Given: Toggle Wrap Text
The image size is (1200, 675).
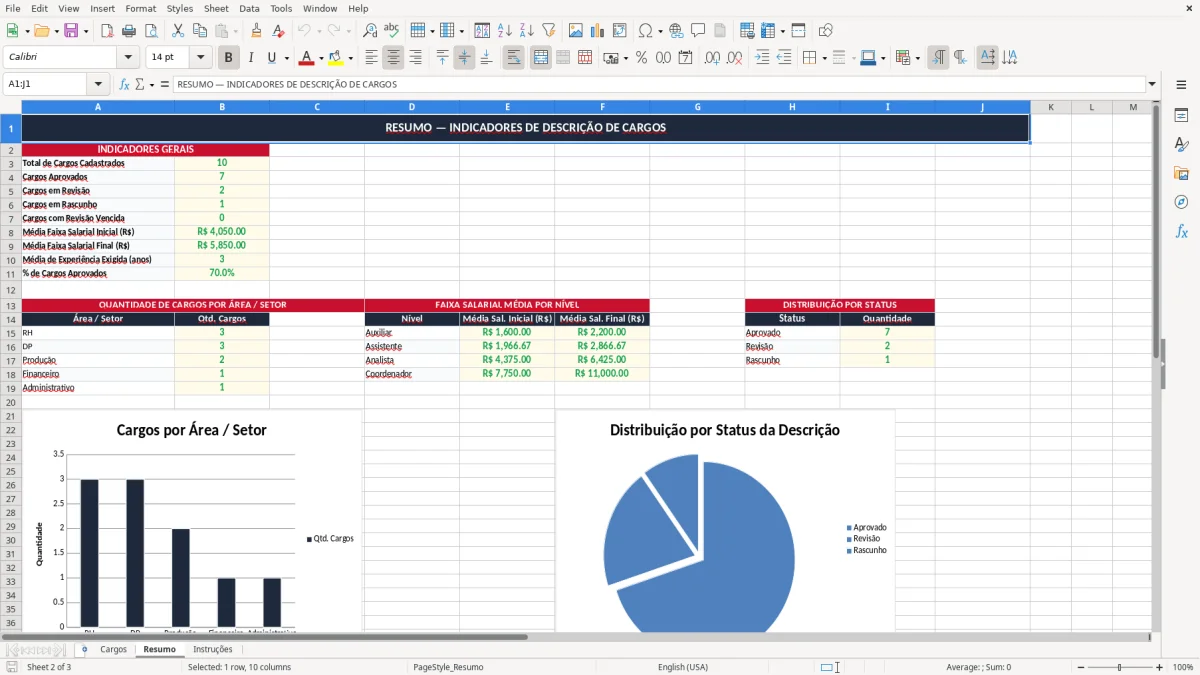Looking at the screenshot, I should [x=514, y=58].
